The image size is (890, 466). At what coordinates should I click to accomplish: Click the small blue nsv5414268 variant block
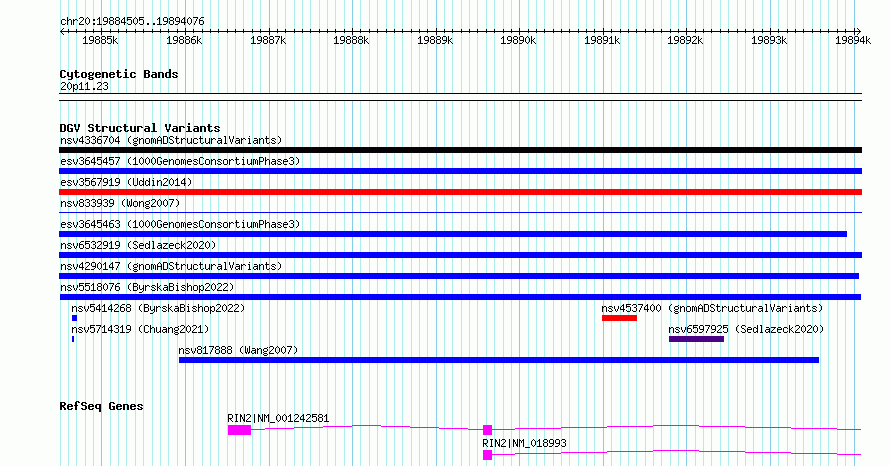(x=74, y=318)
